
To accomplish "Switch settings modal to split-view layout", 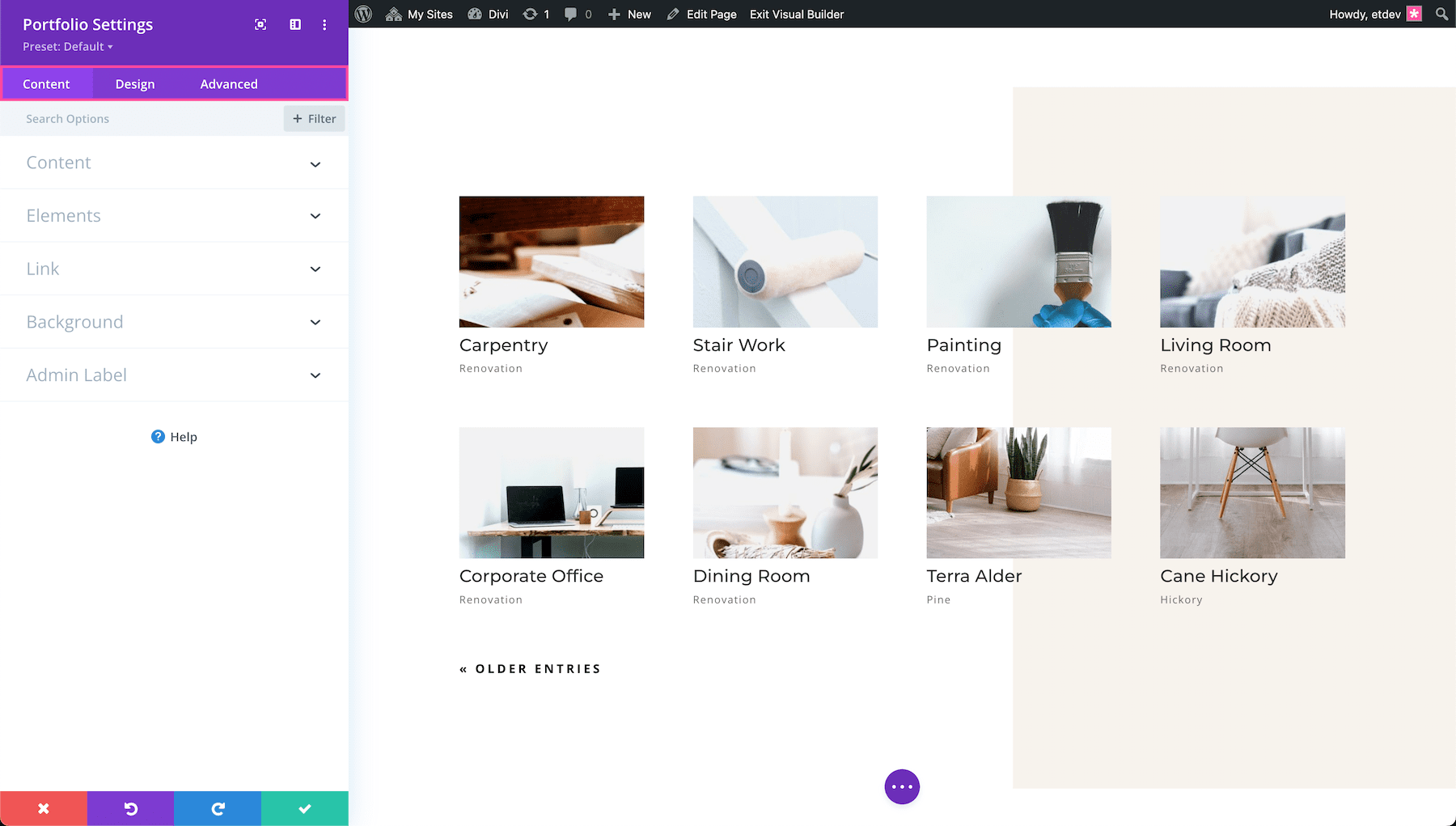I will pyautogui.click(x=294, y=24).
